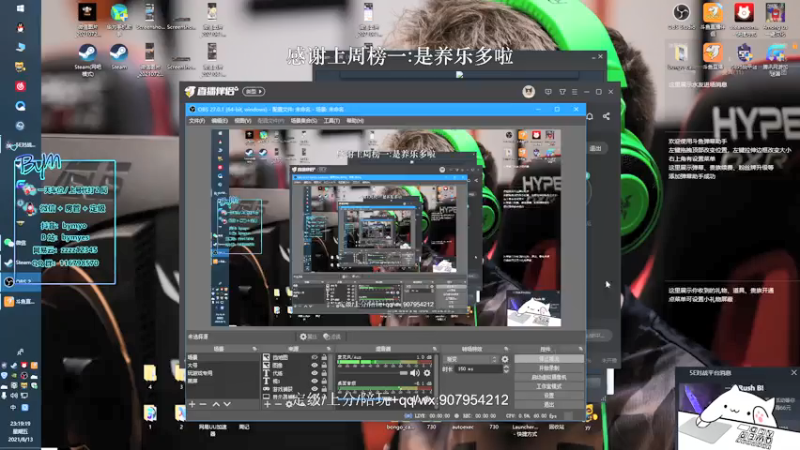Pop out the Scenes dock panel
800x450 pixels.
[x=254, y=349]
